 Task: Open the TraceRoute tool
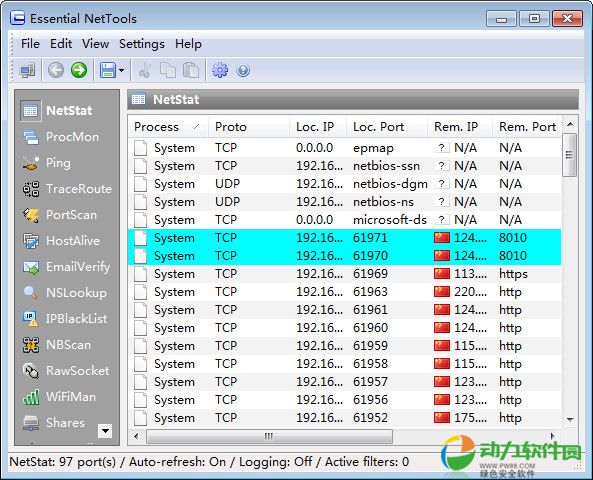[67, 189]
